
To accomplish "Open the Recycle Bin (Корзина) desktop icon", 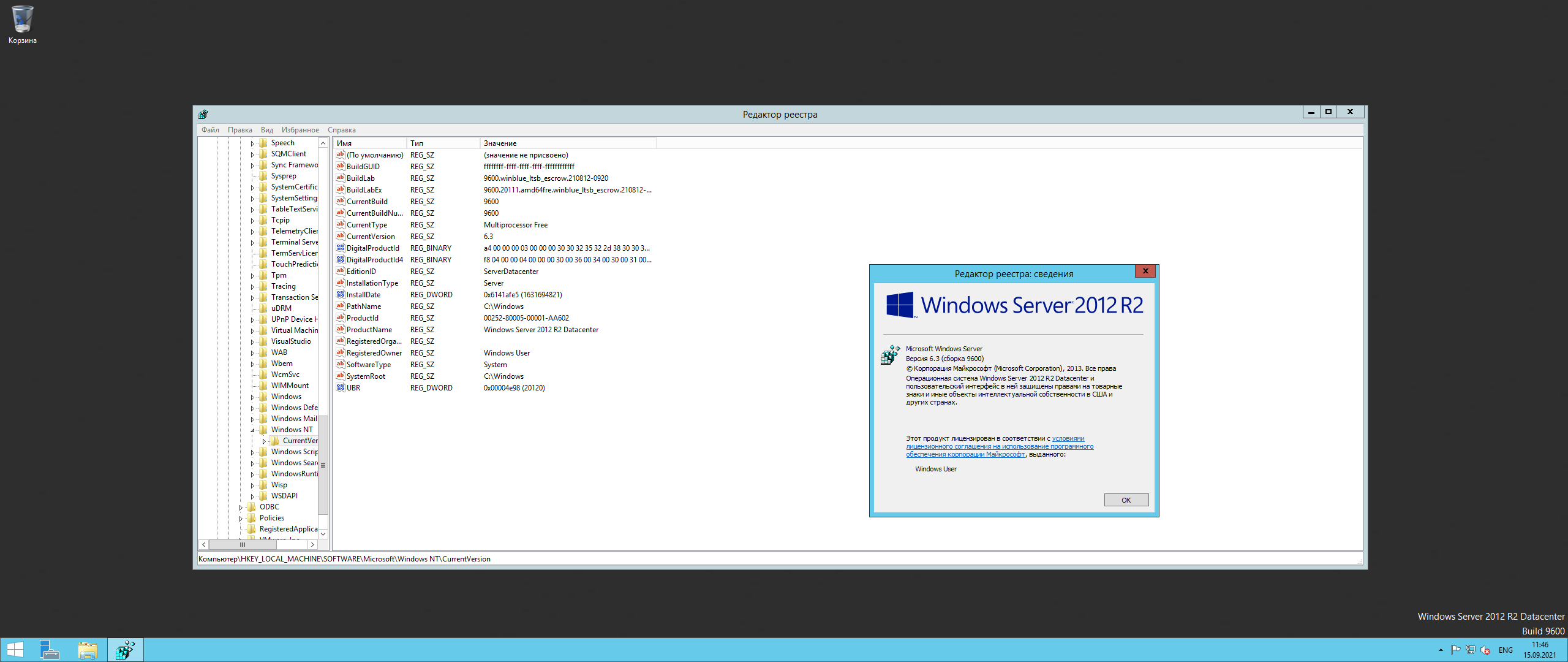I will tap(22, 25).
